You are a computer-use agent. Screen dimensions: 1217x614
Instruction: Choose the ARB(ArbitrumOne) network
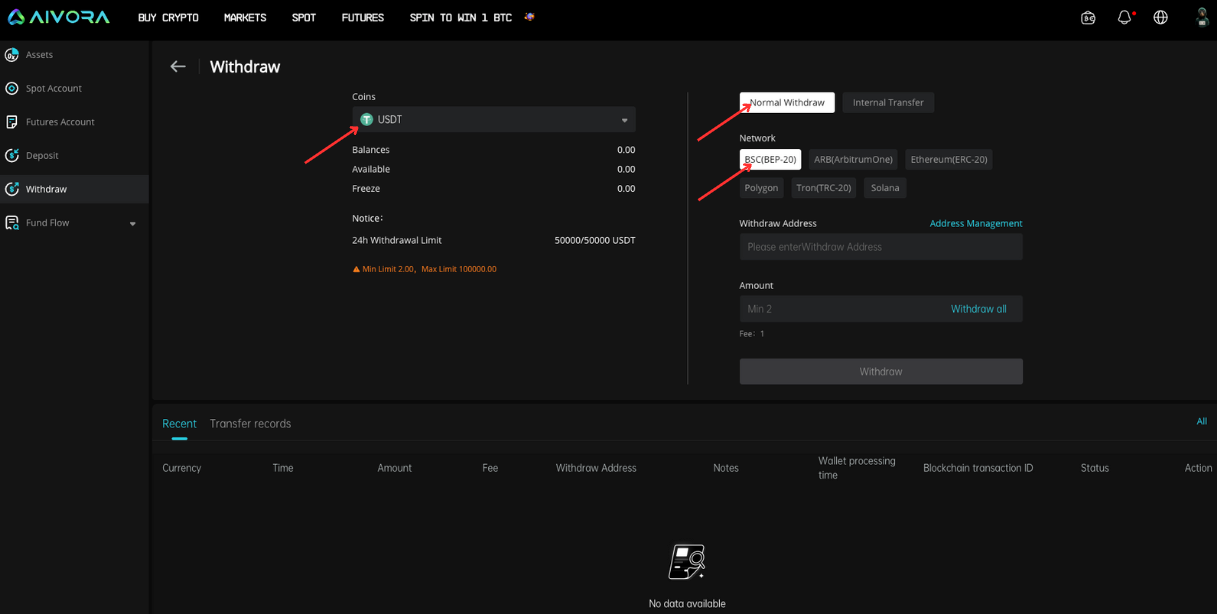point(853,159)
